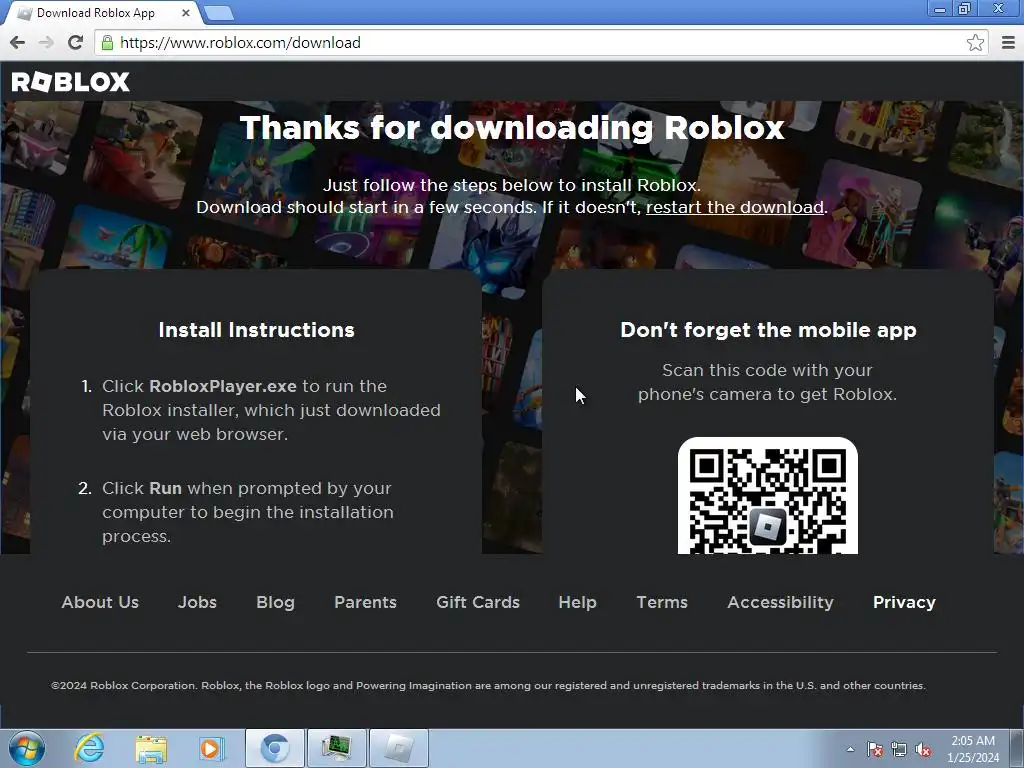Open the Chrome hamburger menu

point(1008,42)
